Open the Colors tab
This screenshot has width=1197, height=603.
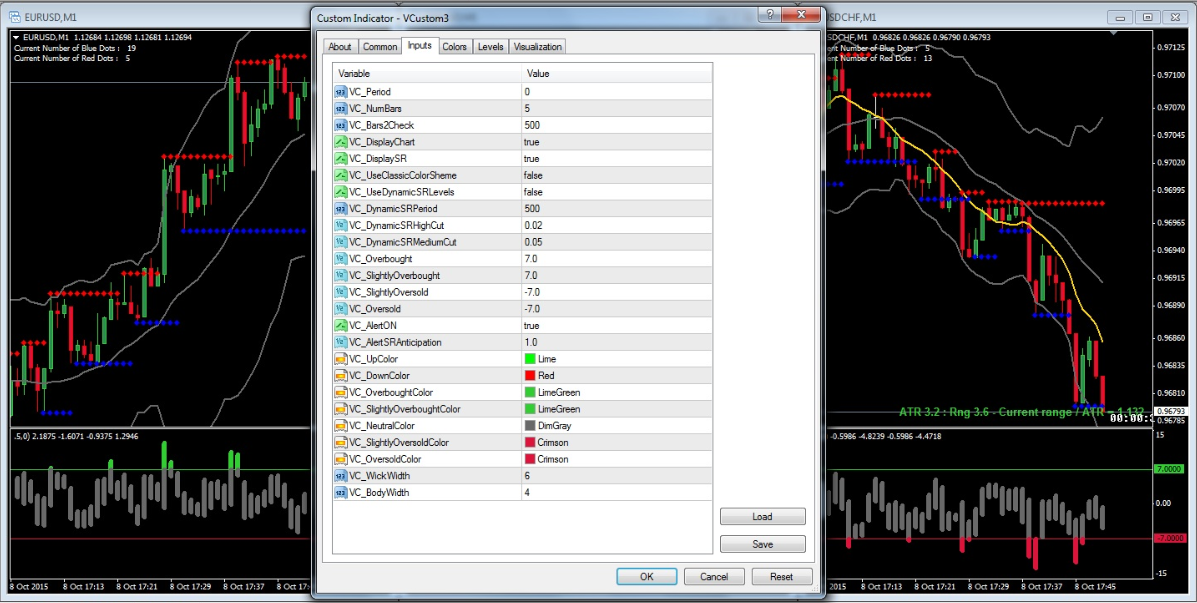[454, 47]
